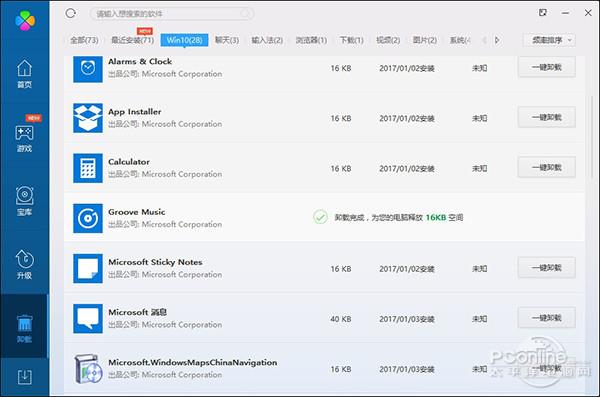Click the Microsoft 消息 messaging icon

(x=88, y=319)
